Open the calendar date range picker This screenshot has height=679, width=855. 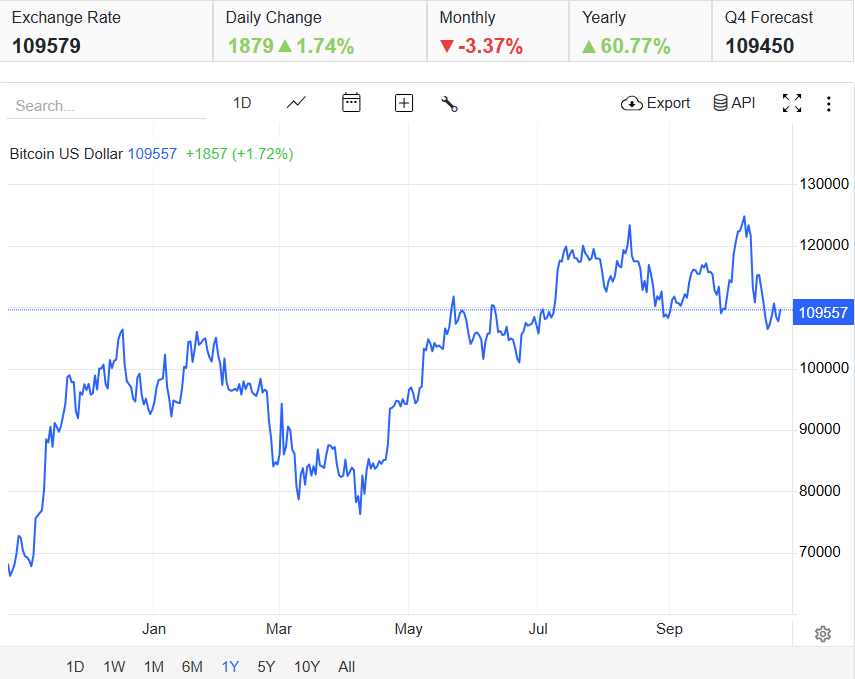point(351,103)
